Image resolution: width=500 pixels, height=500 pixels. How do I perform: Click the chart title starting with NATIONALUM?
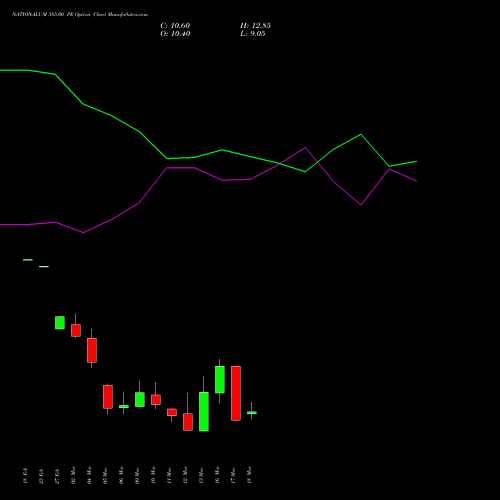point(80,15)
